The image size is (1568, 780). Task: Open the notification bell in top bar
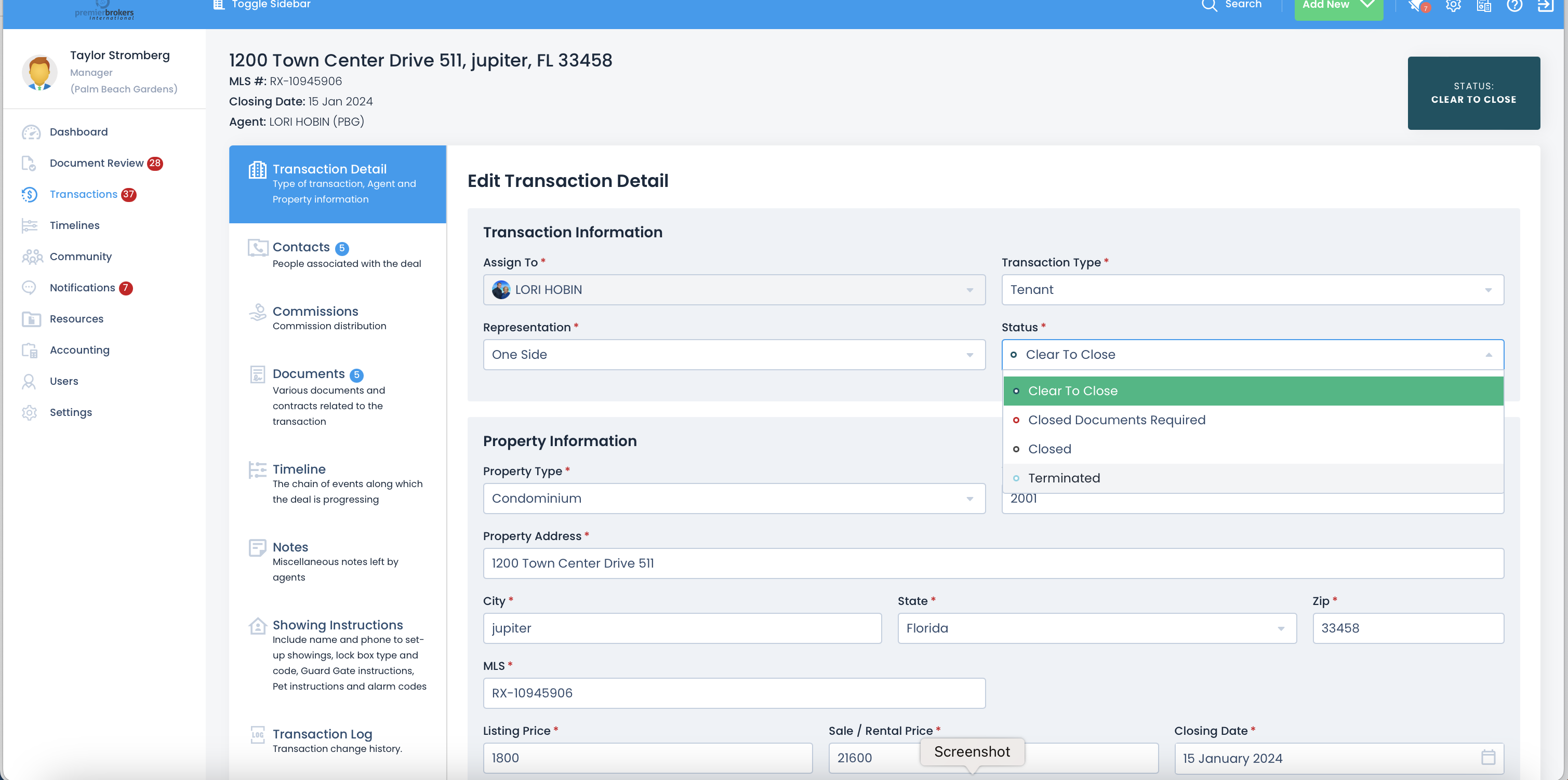tap(1415, 6)
